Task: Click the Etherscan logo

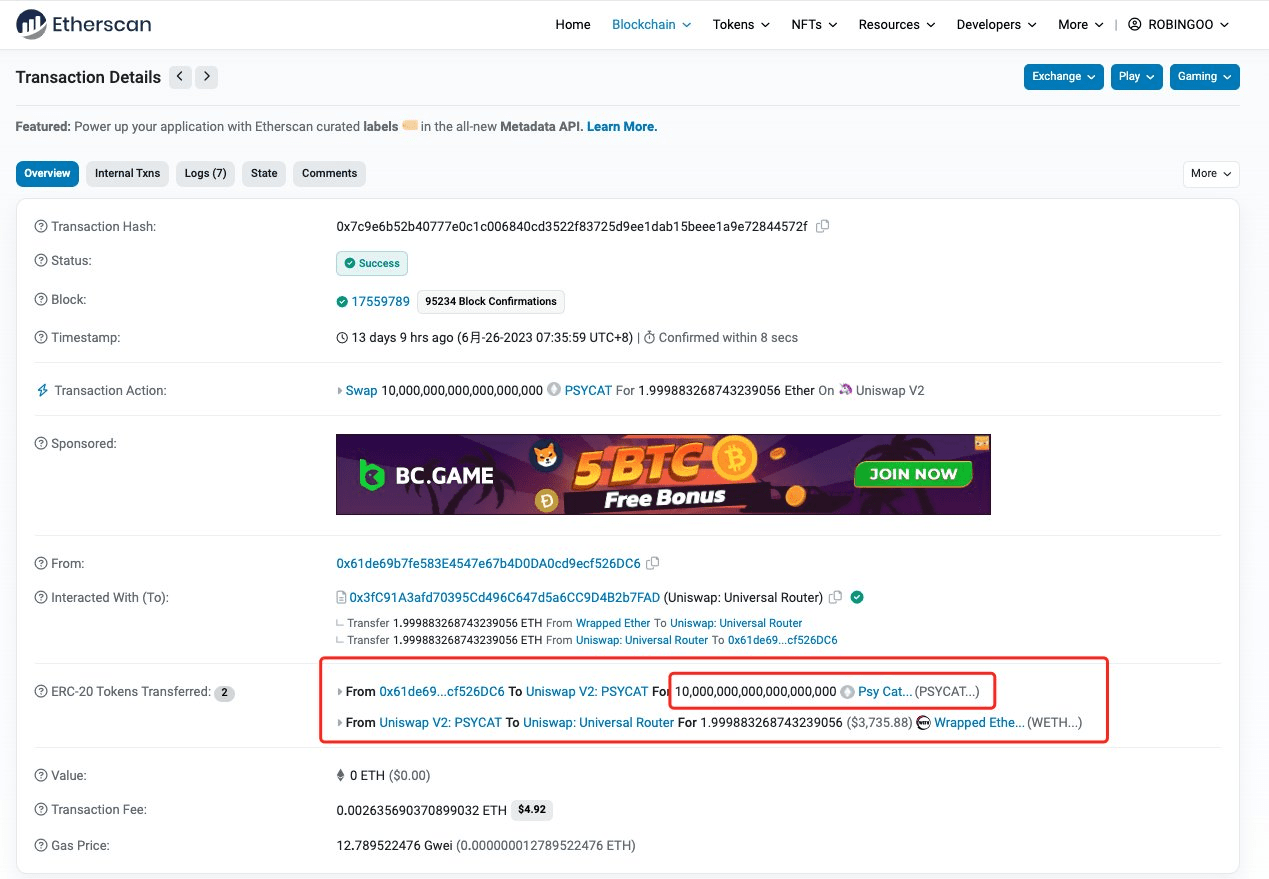Action: tap(83, 24)
